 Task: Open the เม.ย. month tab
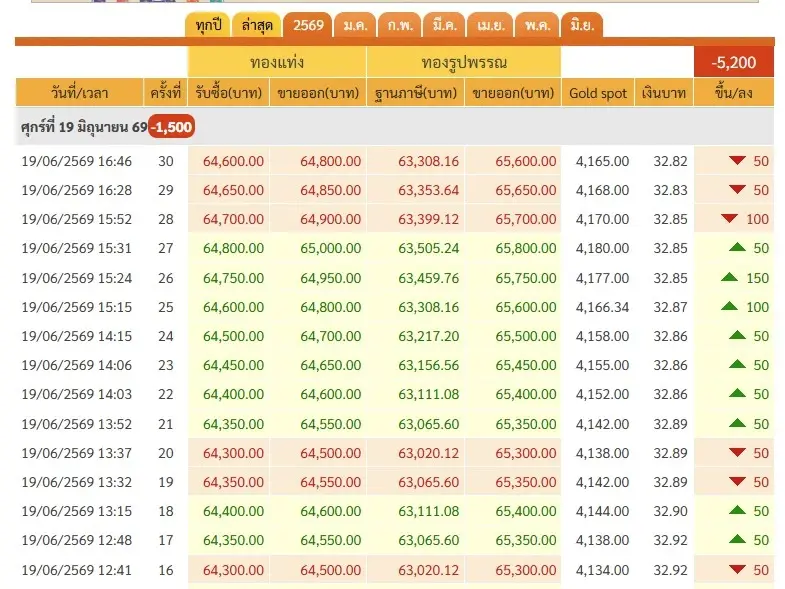tap(490, 25)
